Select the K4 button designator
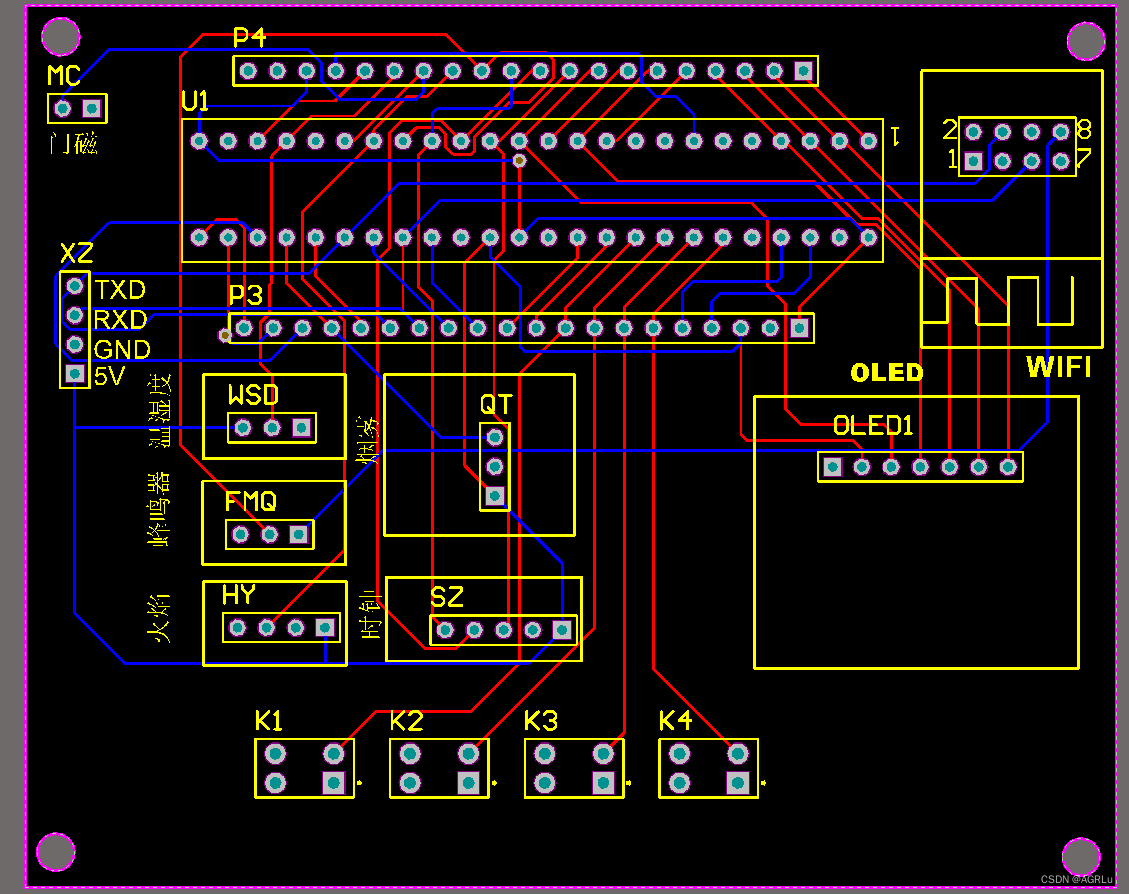 click(x=675, y=721)
